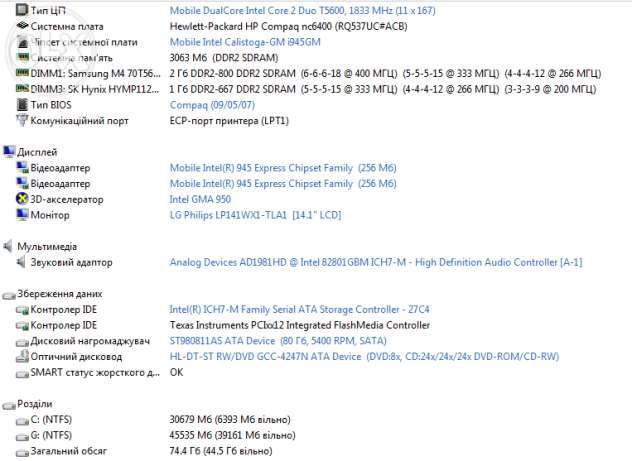Click the 3063 Мб (DDR2 SDRAM) value
Screen dimensions: 632x461
224,58
